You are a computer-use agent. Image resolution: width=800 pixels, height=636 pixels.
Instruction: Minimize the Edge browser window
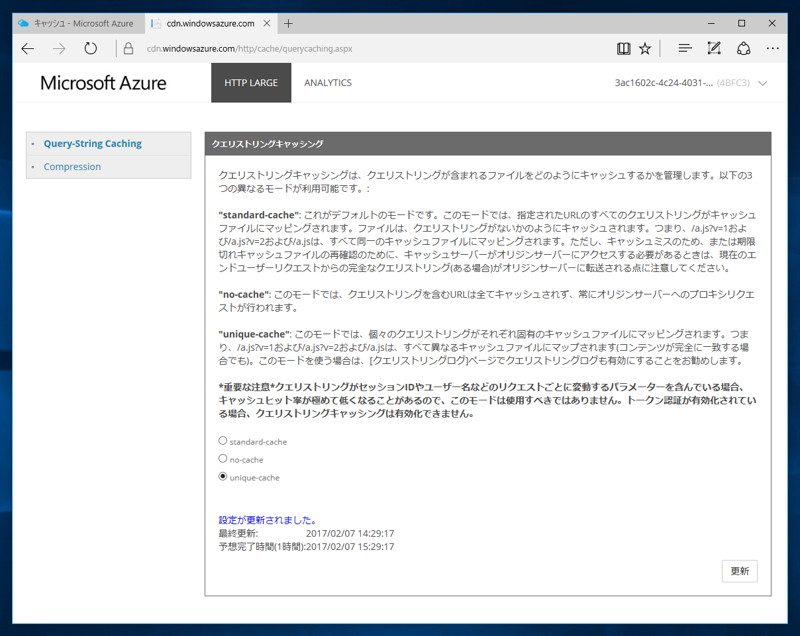(x=711, y=23)
